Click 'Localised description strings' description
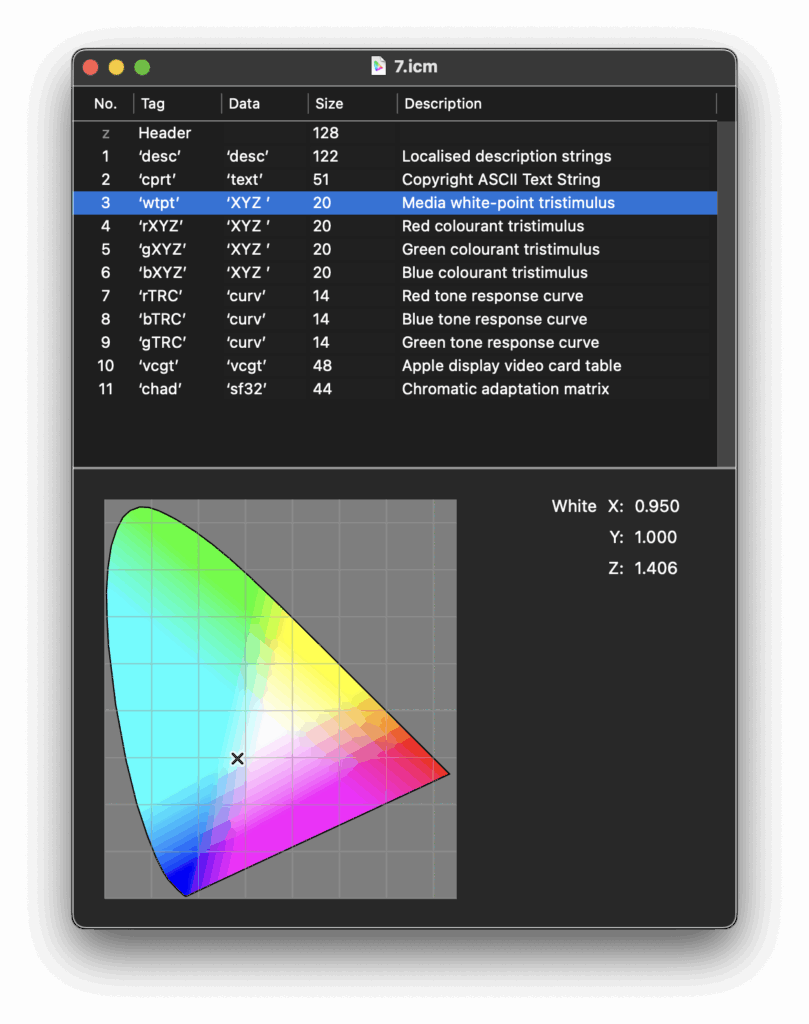 point(506,157)
